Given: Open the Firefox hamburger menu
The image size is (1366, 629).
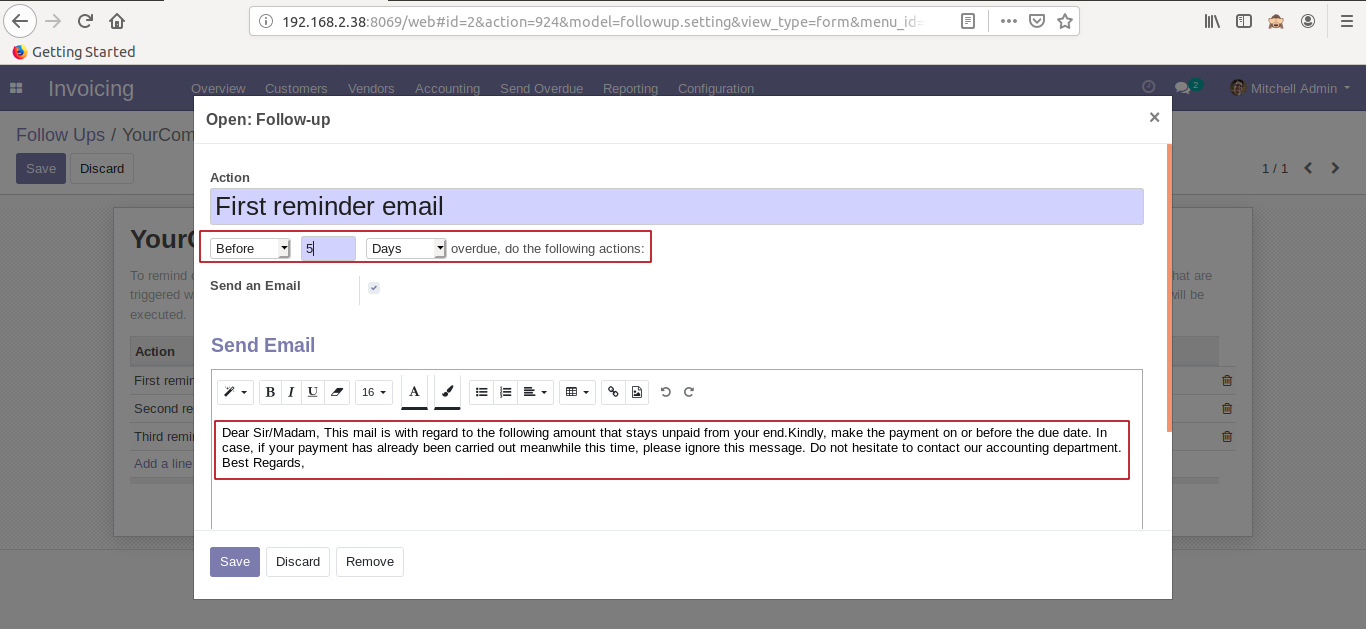Looking at the screenshot, I should [x=1346, y=21].
